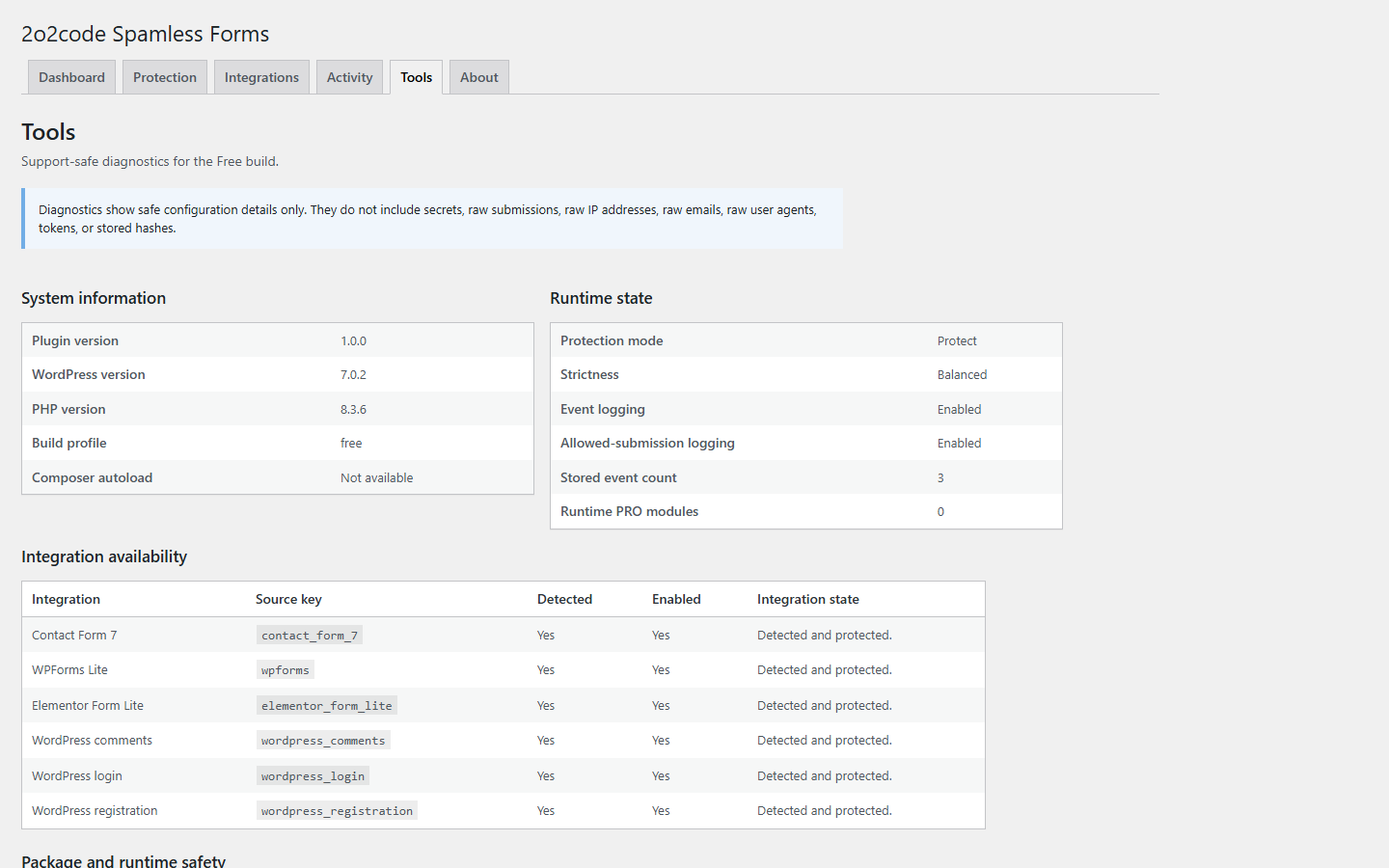The height and width of the screenshot is (868, 1389).
Task: Click the Tools page heading
Action: pyautogui.click(x=48, y=132)
